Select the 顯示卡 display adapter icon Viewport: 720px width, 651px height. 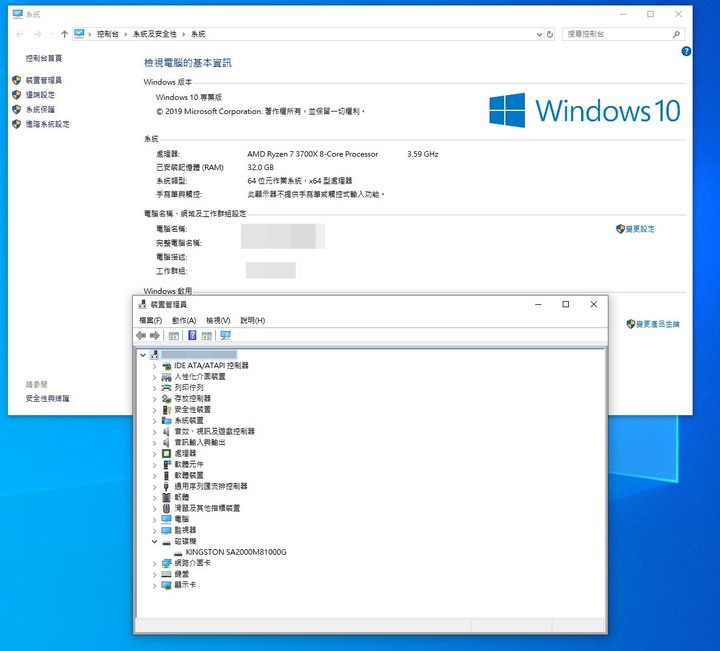coord(166,585)
